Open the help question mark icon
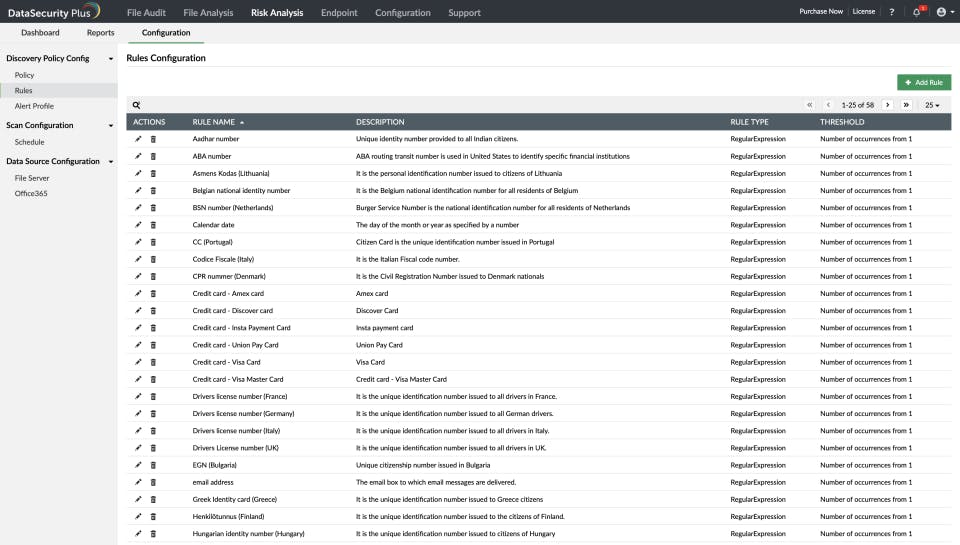This screenshot has height=545, width=960. pyautogui.click(x=892, y=13)
